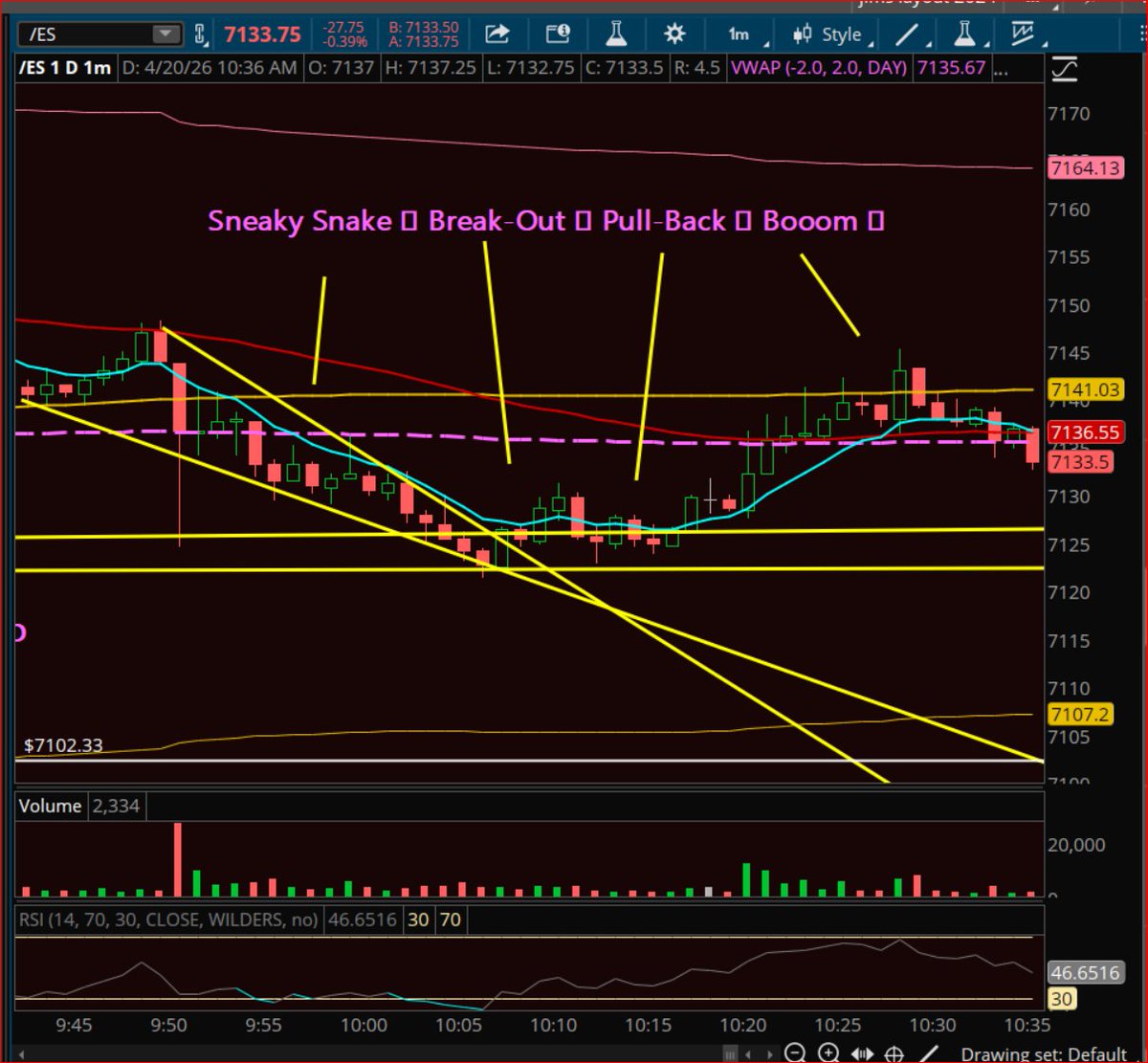Screen dimensions: 1148x1063
Task: Click the Share chart arrow icon
Action: [497, 34]
